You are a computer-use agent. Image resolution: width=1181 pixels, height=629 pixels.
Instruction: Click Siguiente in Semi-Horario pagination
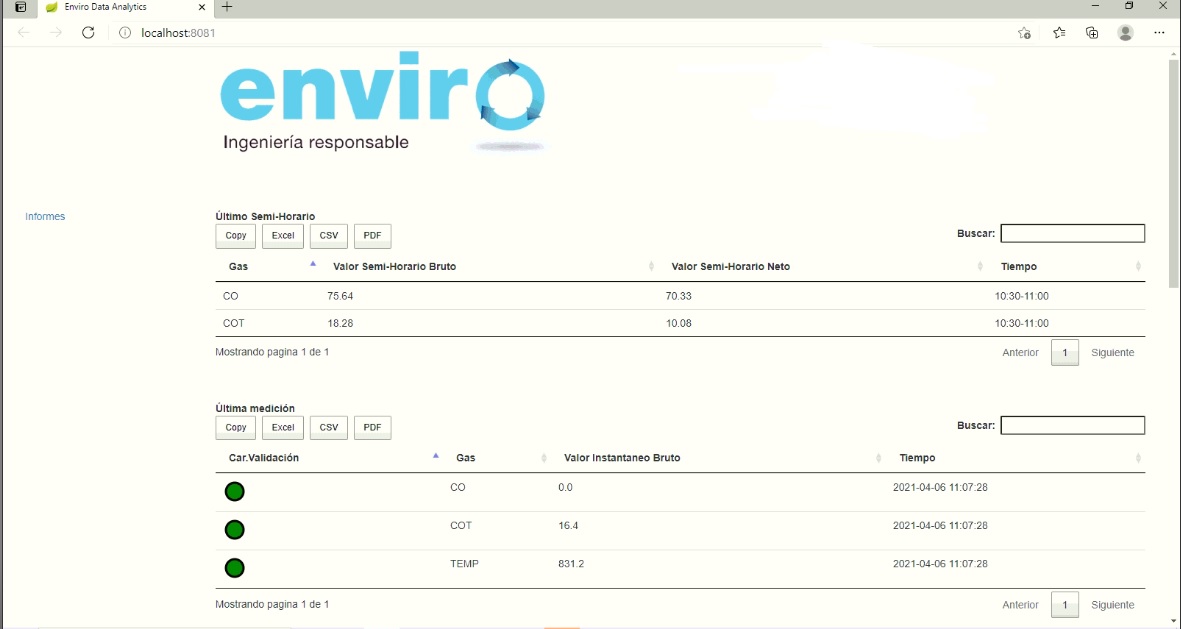tap(1112, 353)
